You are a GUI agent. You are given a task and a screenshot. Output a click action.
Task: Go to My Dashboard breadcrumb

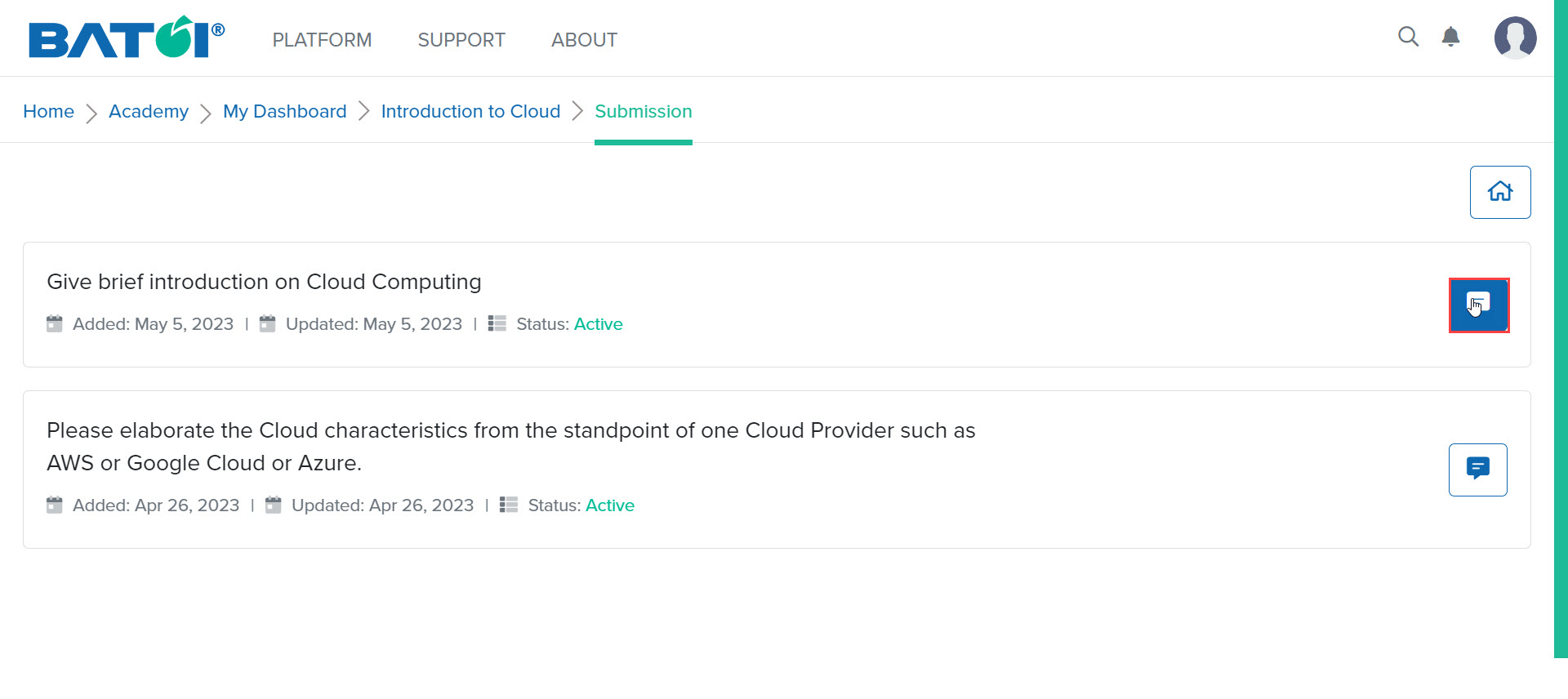pyautogui.click(x=285, y=111)
